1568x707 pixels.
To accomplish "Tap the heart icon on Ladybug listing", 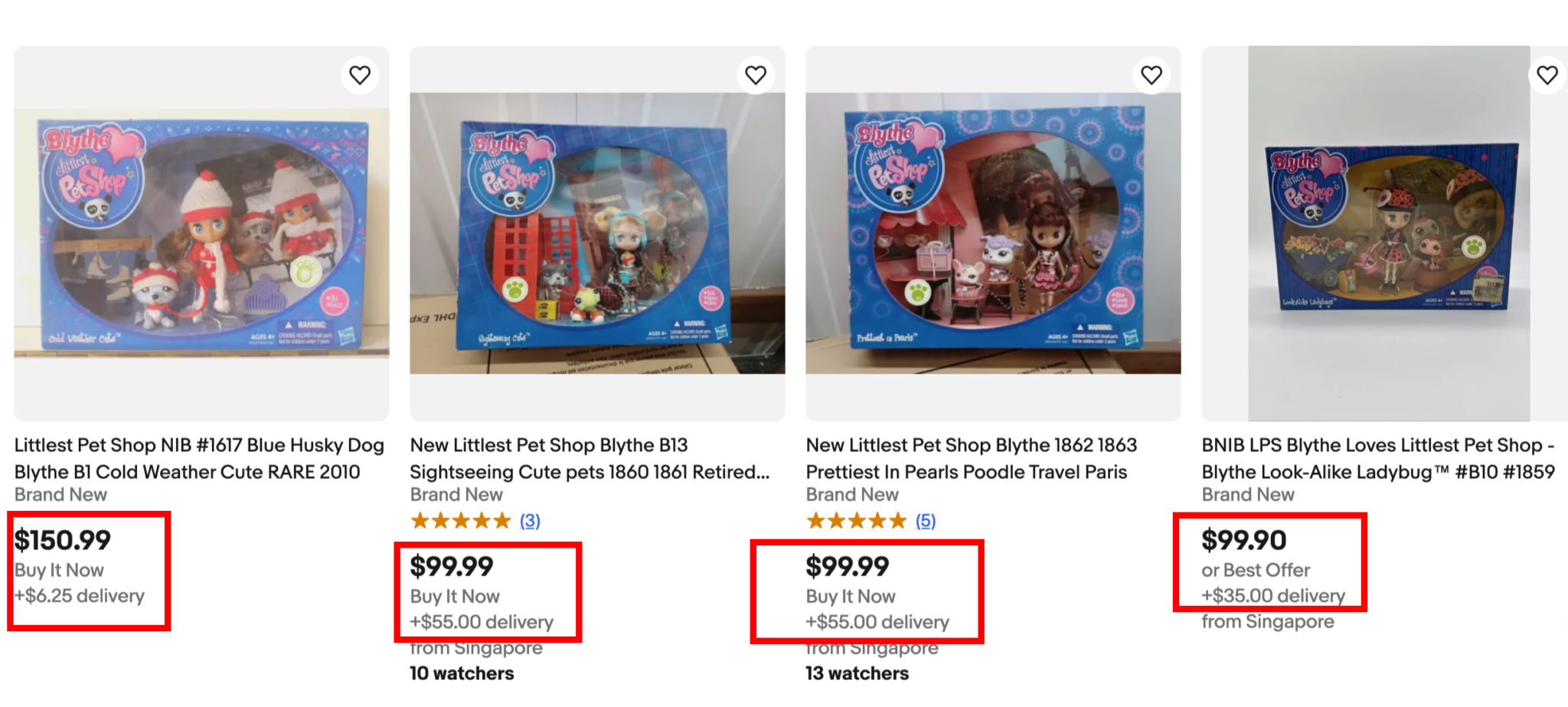I will click(x=1547, y=74).
